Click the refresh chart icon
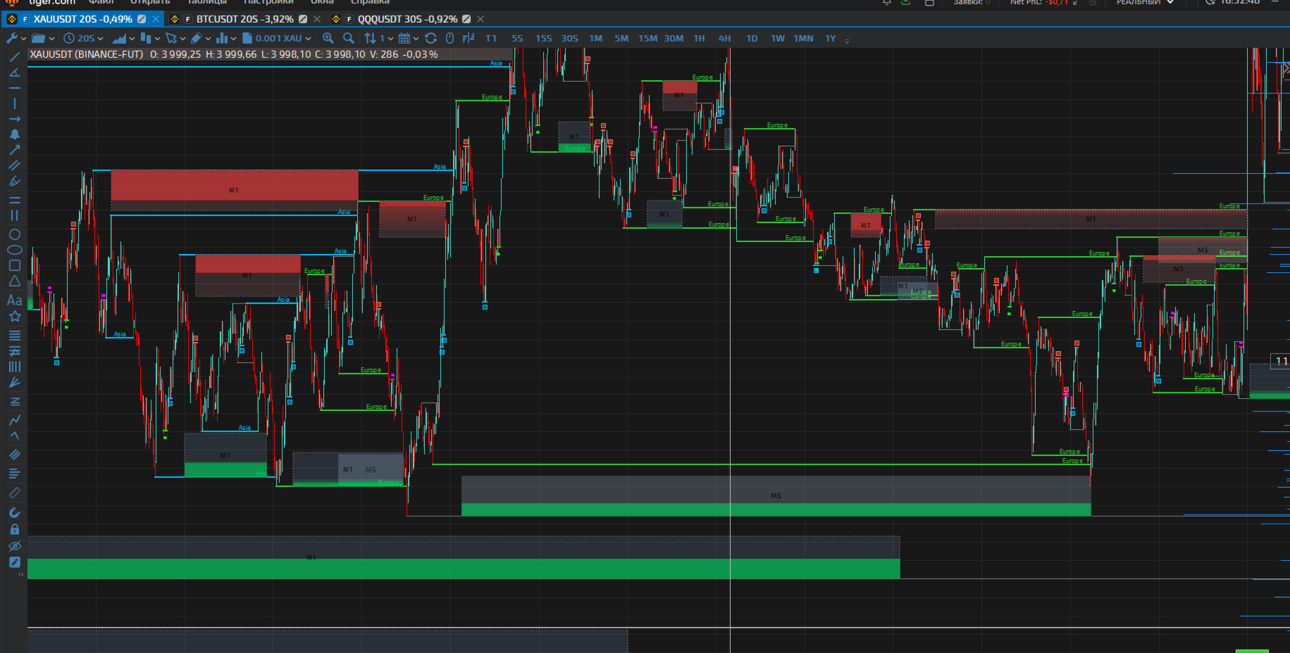Image resolution: width=1290 pixels, height=653 pixels. tap(430, 38)
